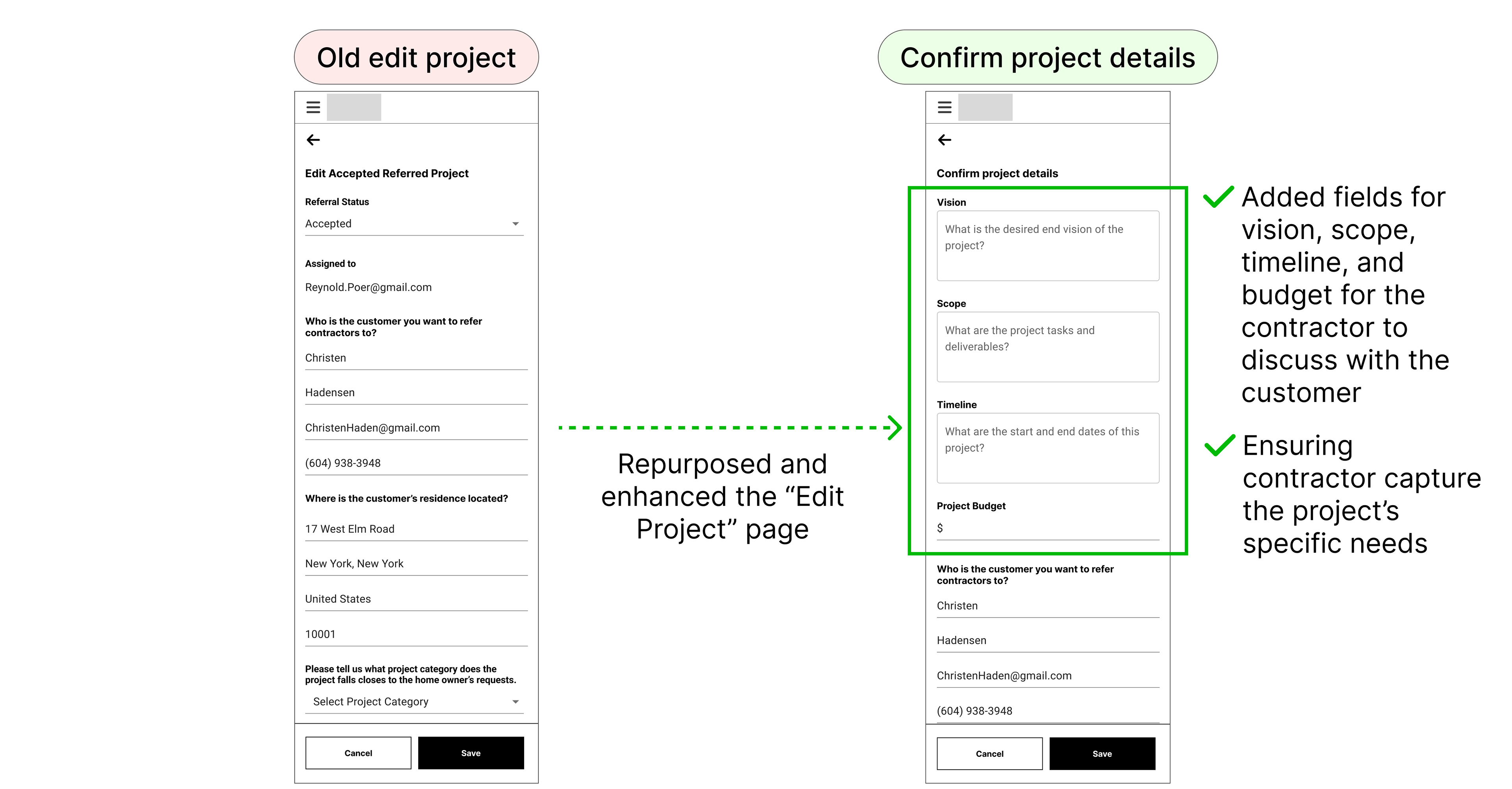The width and height of the screenshot is (1512, 789).
Task: Click the Project Budget dollar field
Action: pos(1048,528)
